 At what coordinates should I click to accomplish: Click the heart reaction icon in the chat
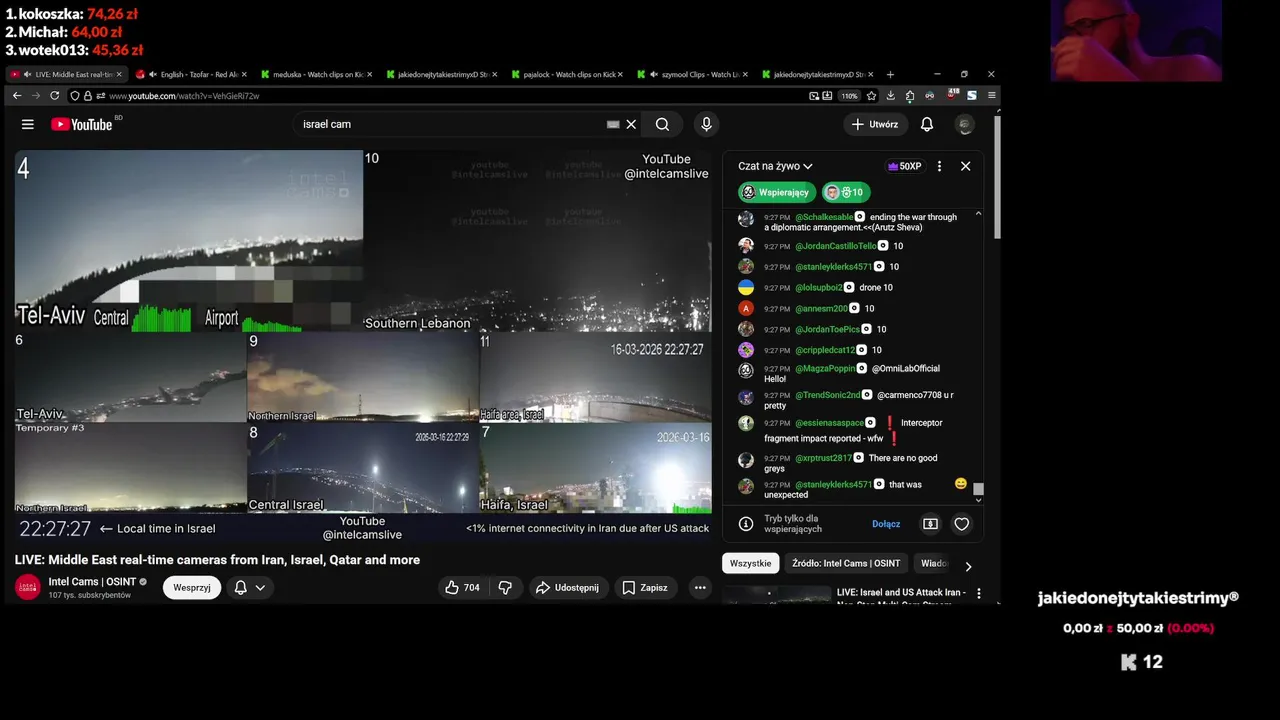tap(961, 524)
